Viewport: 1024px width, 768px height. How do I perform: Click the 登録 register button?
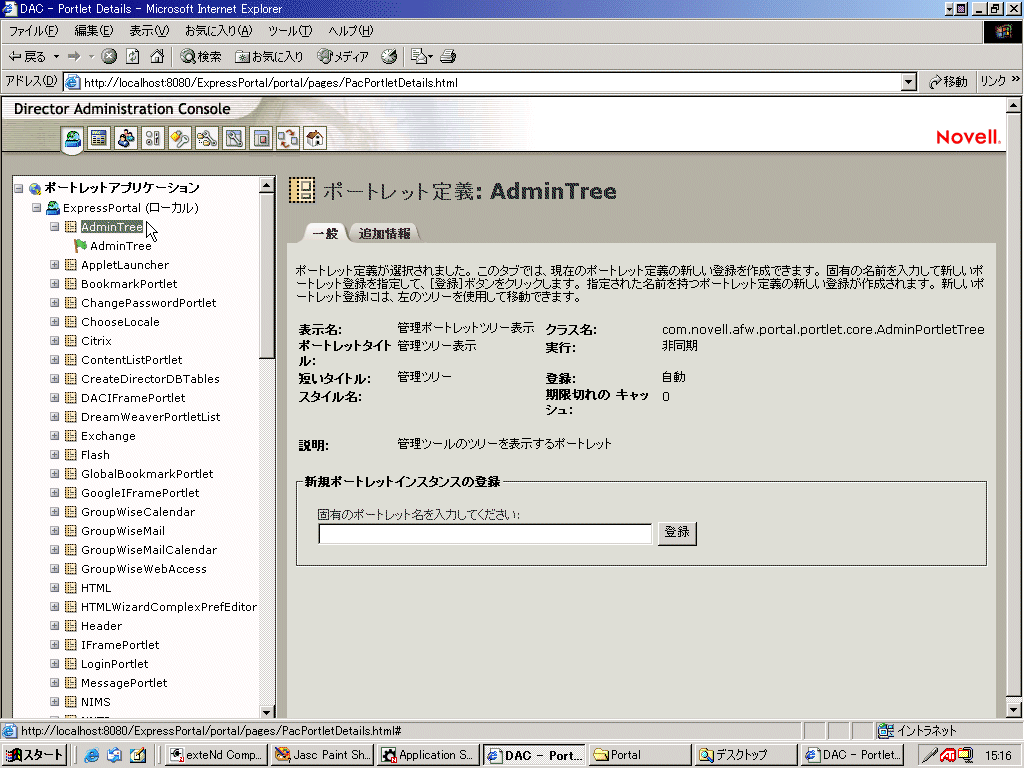(x=677, y=533)
